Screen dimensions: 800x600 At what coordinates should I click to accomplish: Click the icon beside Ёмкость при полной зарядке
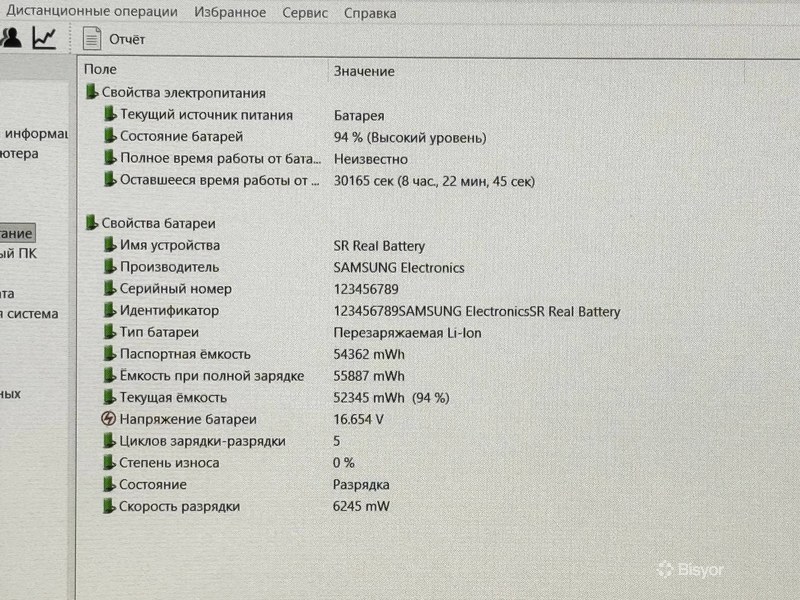click(x=109, y=375)
